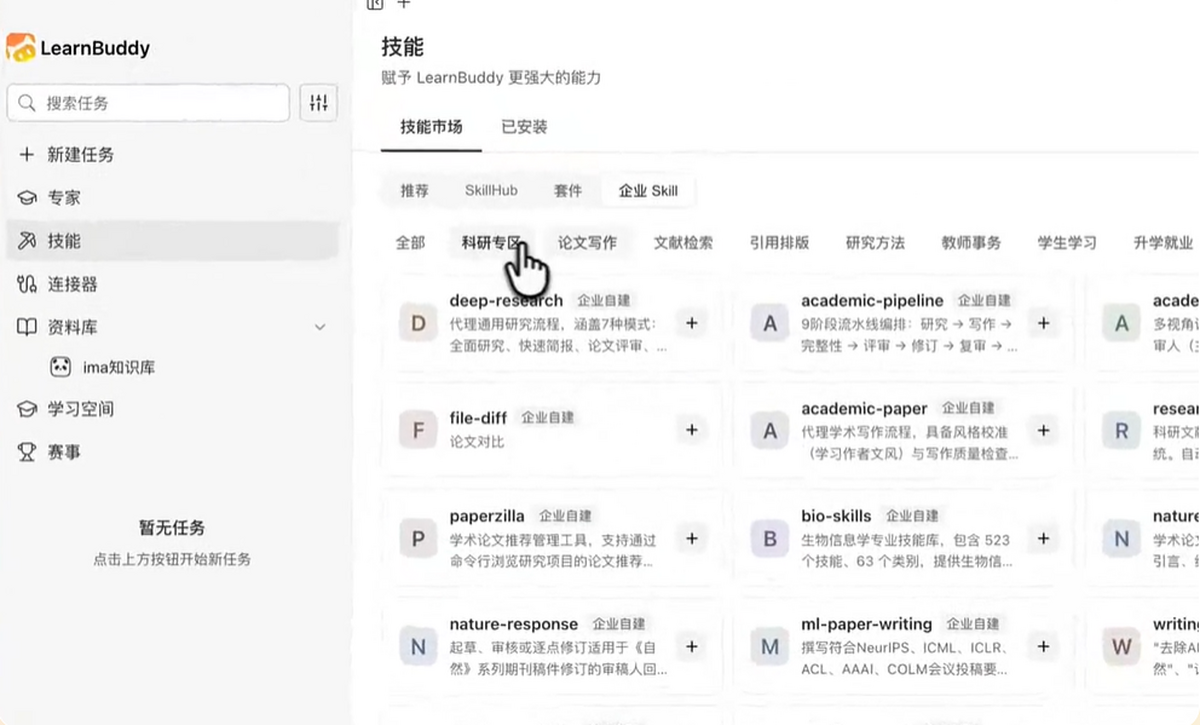
Task: Filter by 全部 category
Action: 410,242
